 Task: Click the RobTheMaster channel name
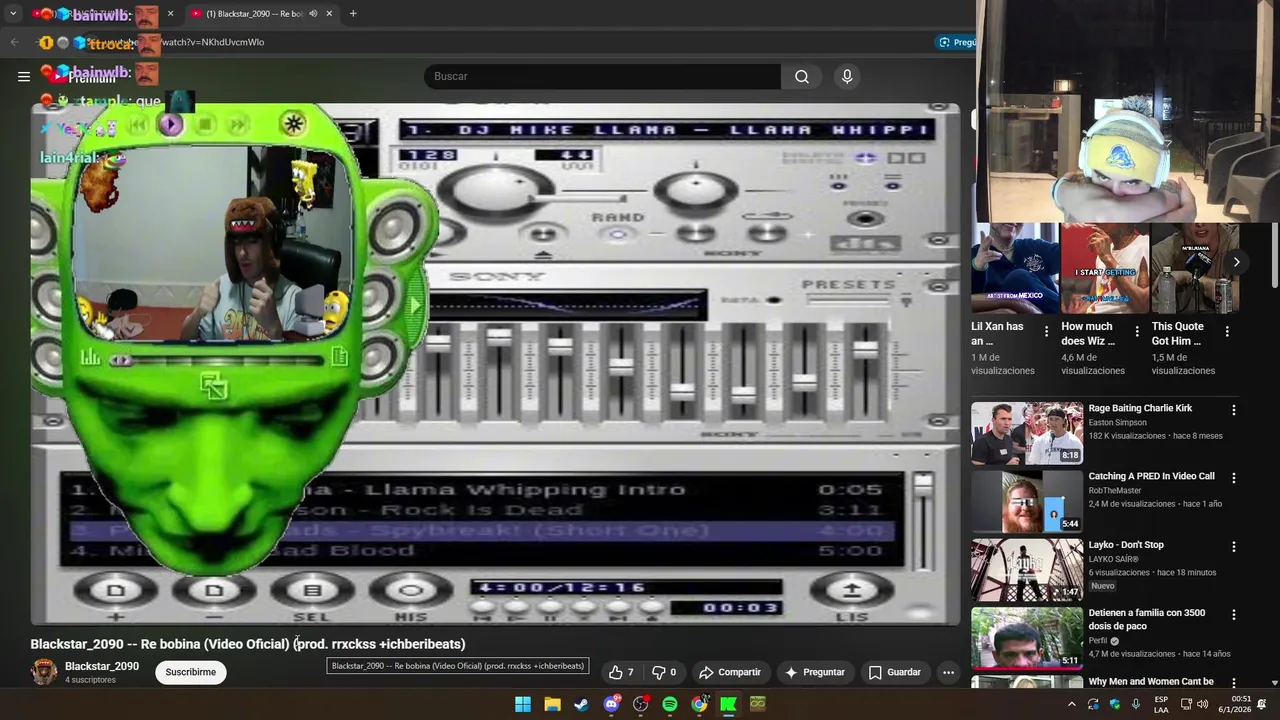tap(1114, 491)
